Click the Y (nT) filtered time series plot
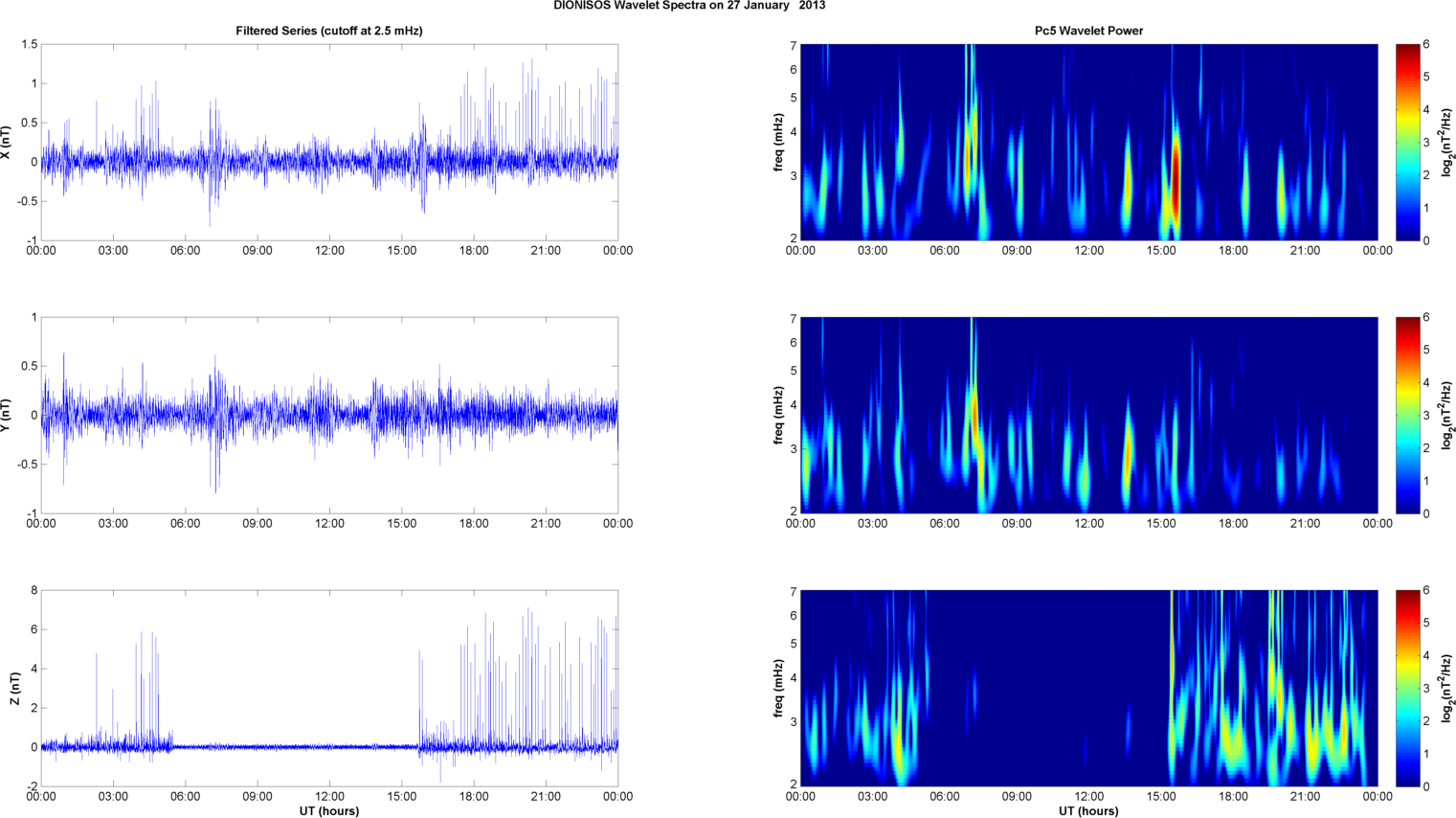Image resolution: width=1456 pixels, height=818 pixels. pyautogui.click(x=329, y=416)
